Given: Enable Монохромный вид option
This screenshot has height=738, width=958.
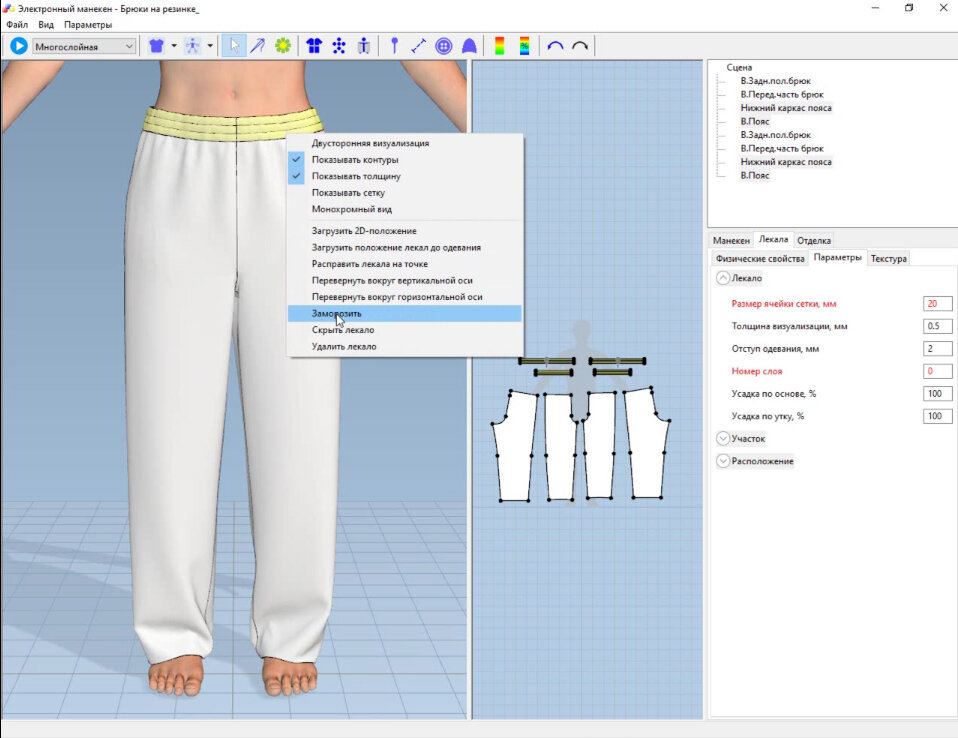Looking at the screenshot, I should 404,209.
